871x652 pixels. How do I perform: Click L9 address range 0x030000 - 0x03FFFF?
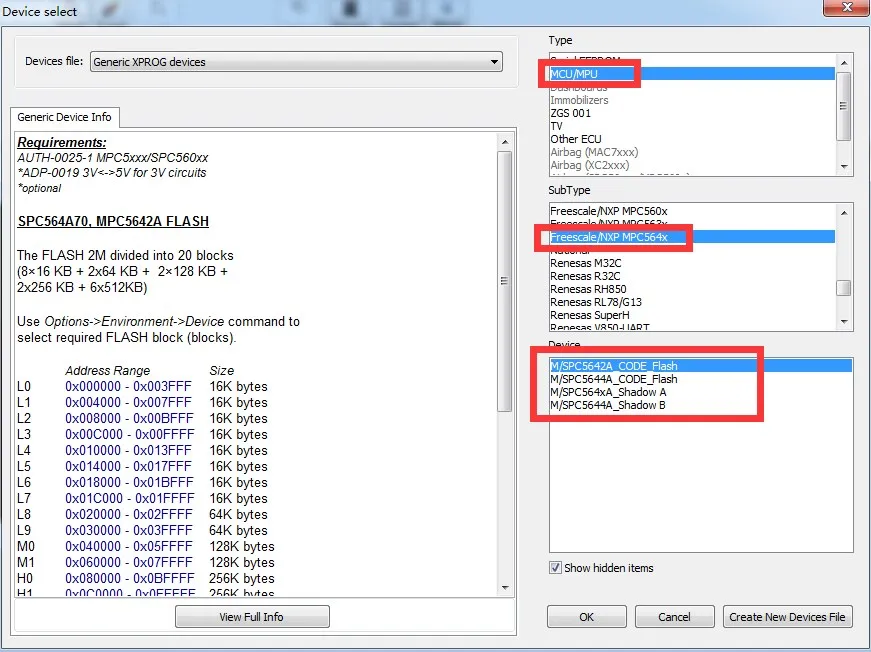click(x=129, y=530)
